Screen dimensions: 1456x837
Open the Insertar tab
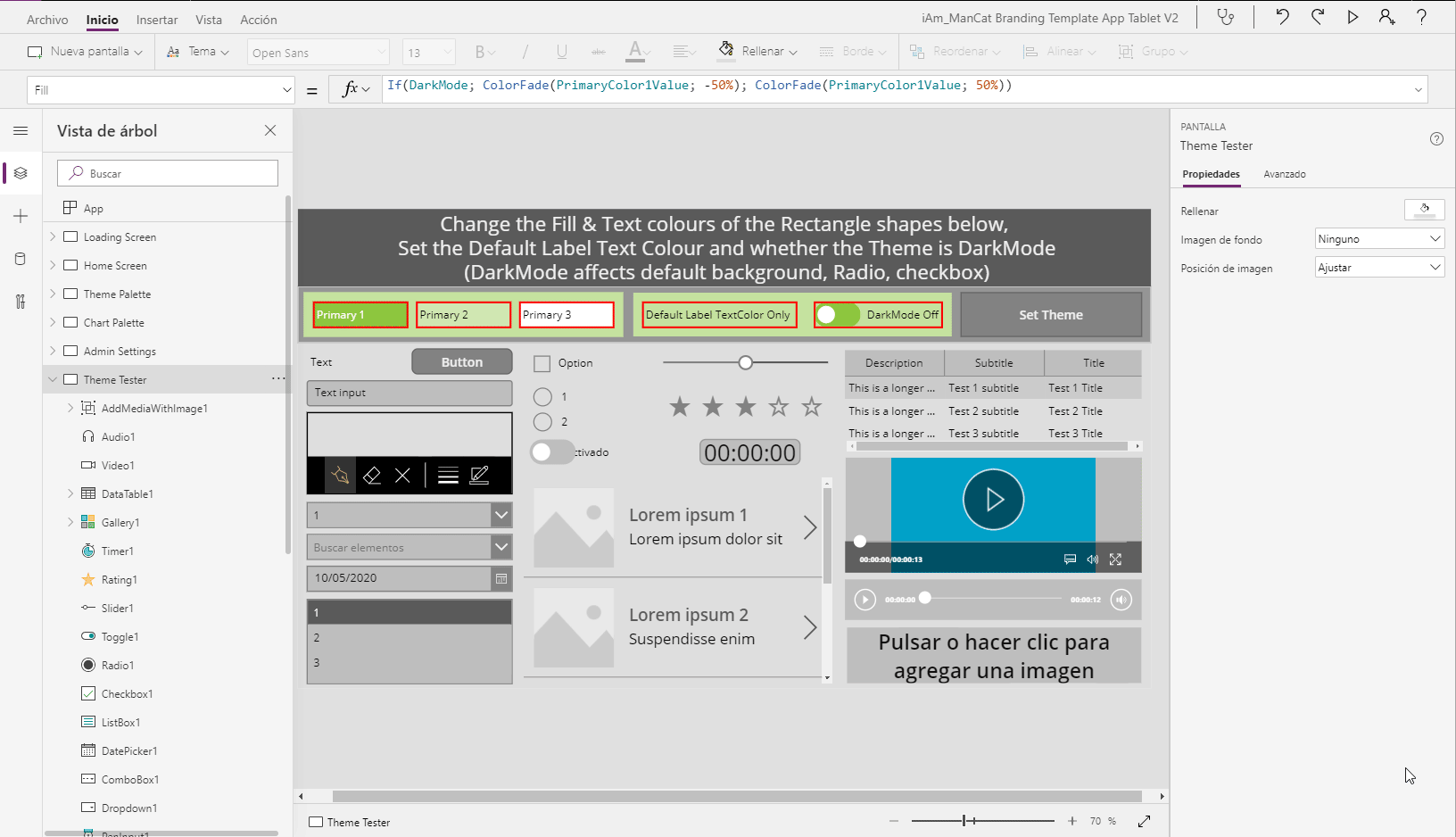157,20
